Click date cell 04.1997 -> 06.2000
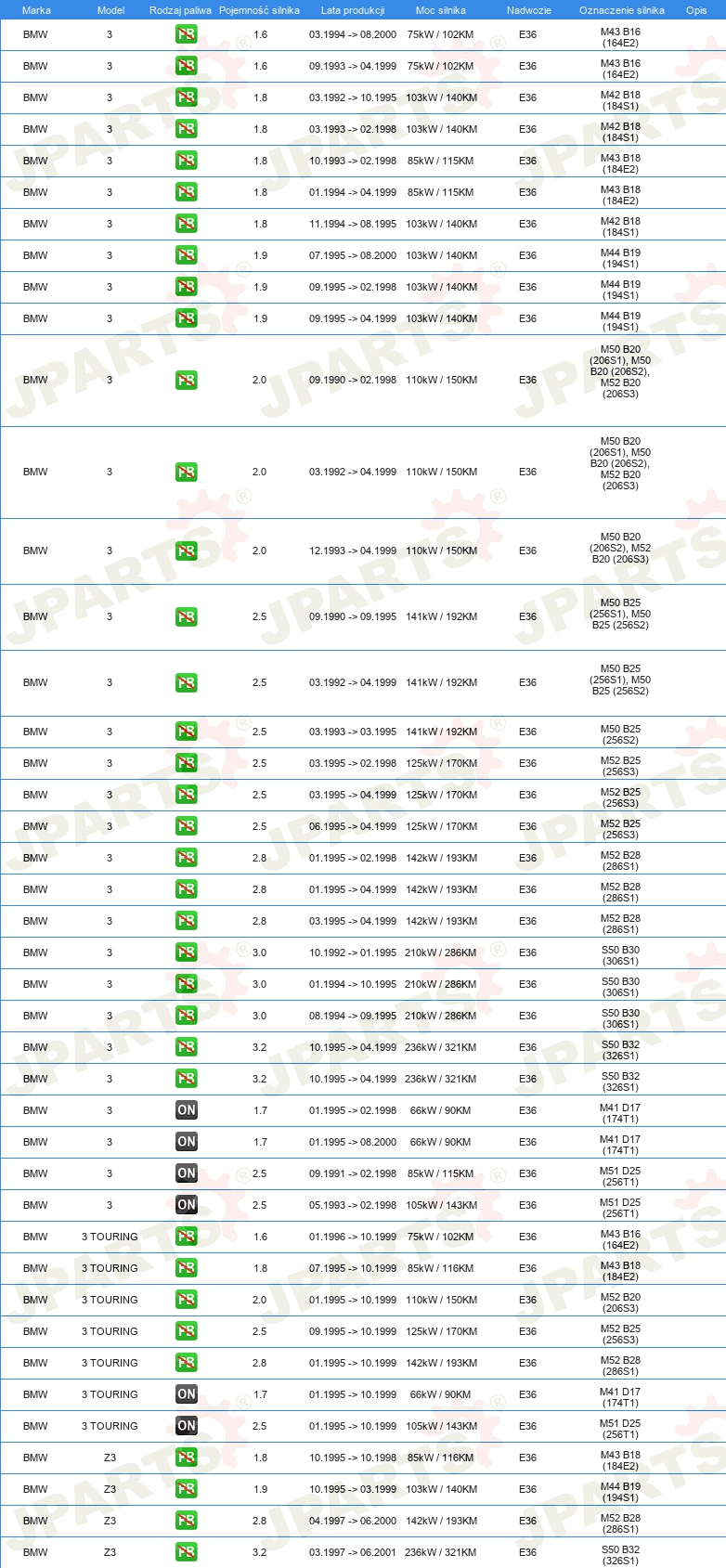Viewport: 726px width, 1568px height. pyautogui.click(x=353, y=1521)
